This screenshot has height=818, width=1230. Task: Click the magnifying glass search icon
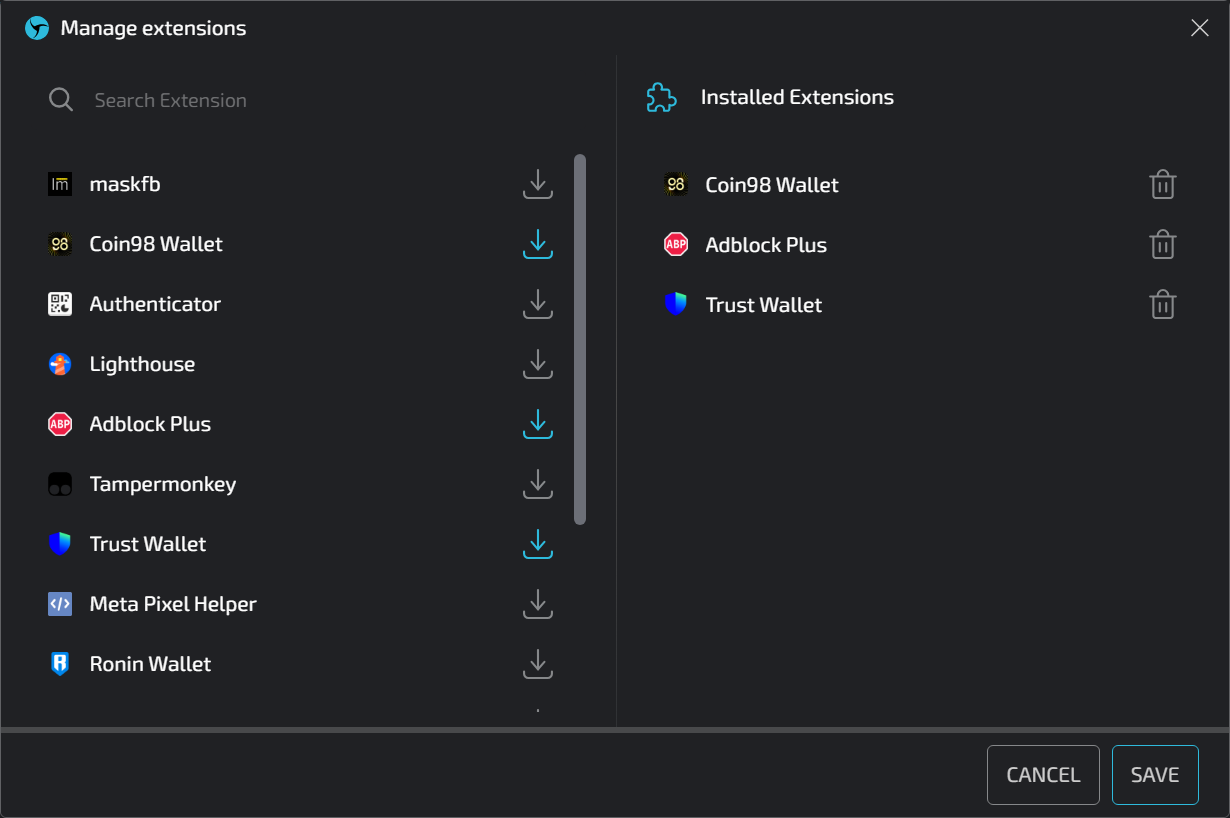(x=61, y=100)
